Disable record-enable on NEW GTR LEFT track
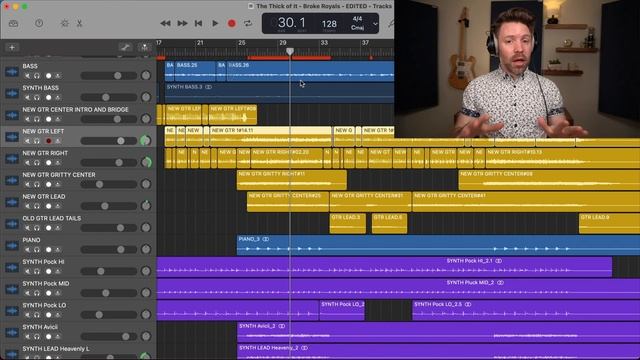The width and height of the screenshot is (640, 360). (x=48, y=141)
